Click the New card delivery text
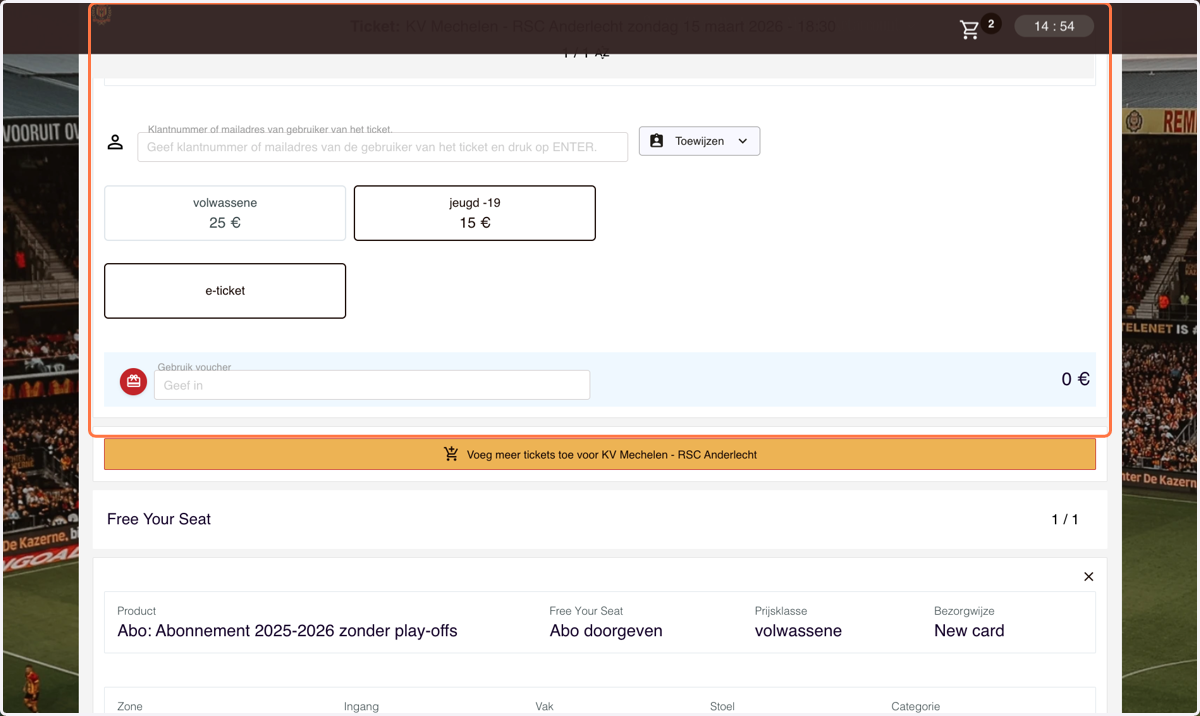Viewport: 1200px width, 716px height. (969, 631)
